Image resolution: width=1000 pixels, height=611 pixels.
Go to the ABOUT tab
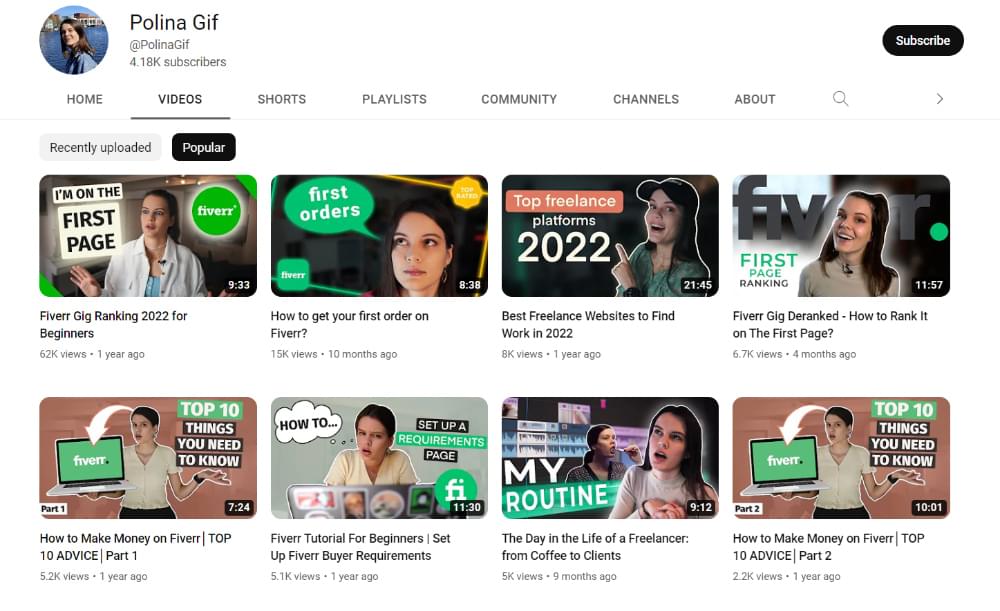[754, 99]
